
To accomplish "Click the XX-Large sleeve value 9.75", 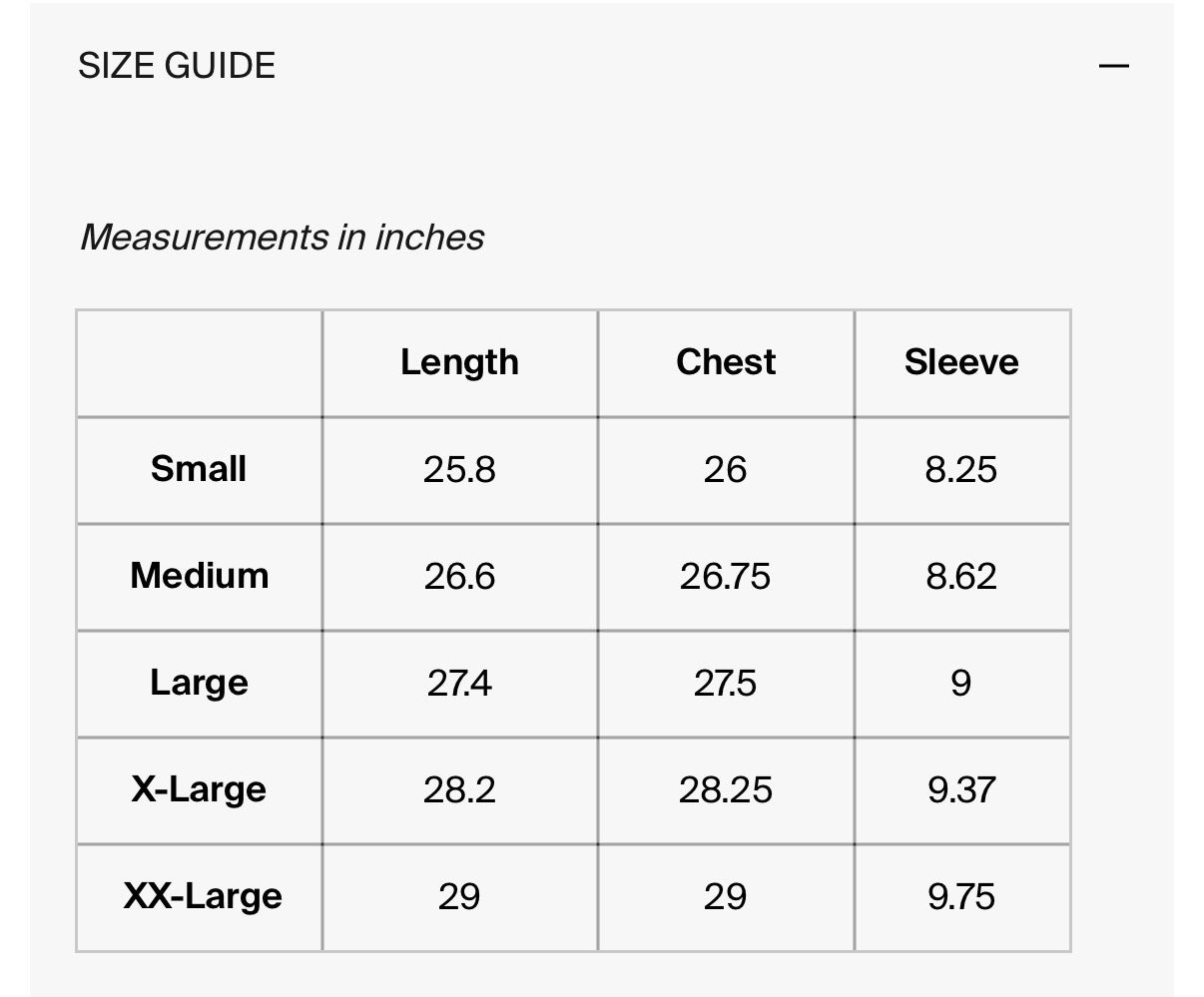I will point(961,897).
